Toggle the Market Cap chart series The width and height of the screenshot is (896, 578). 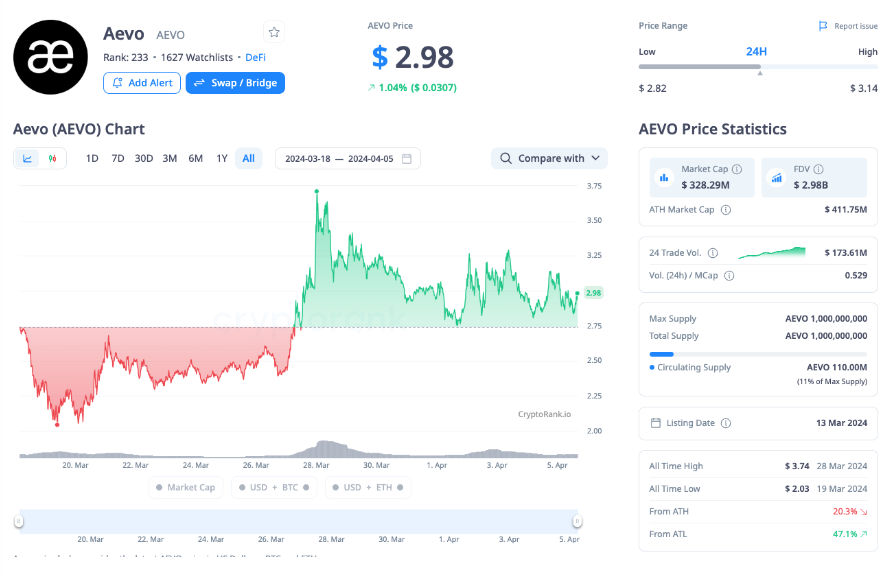pos(186,487)
